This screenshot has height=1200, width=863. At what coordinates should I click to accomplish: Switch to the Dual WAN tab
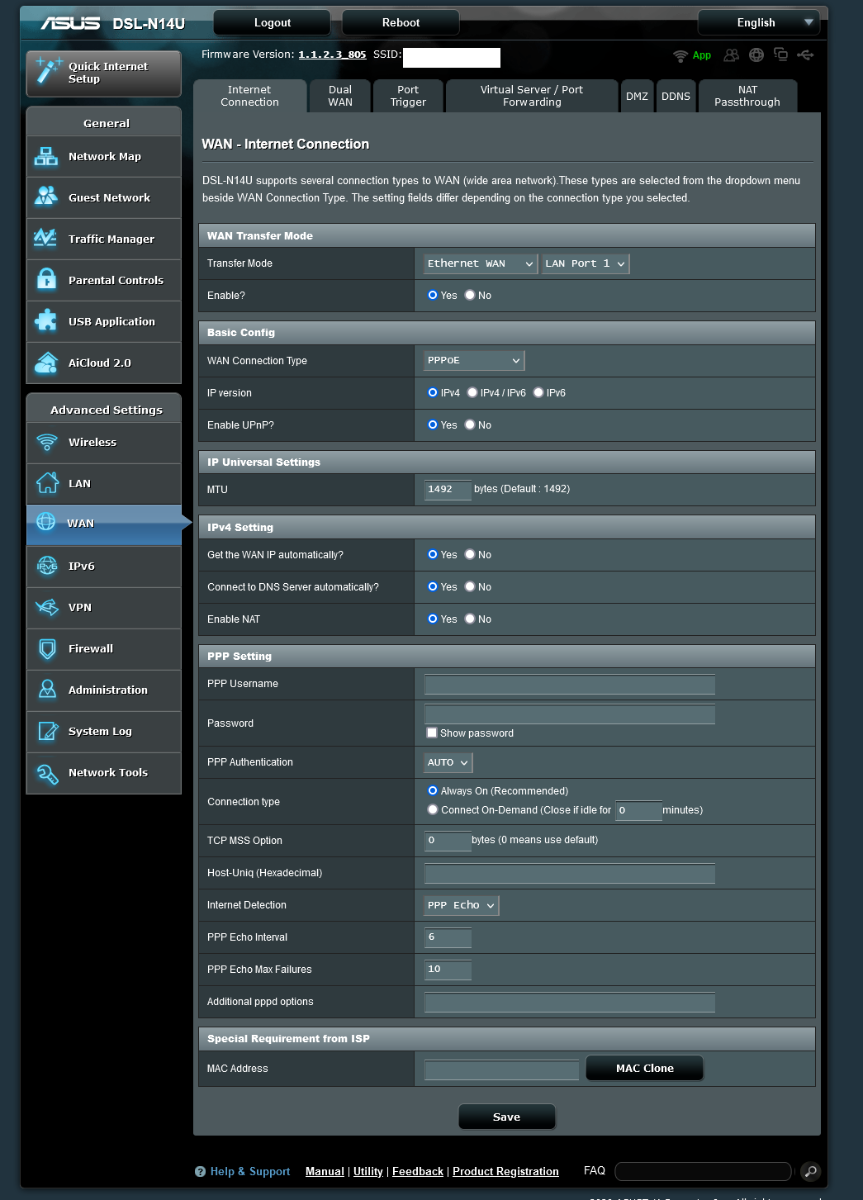[340, 96]
